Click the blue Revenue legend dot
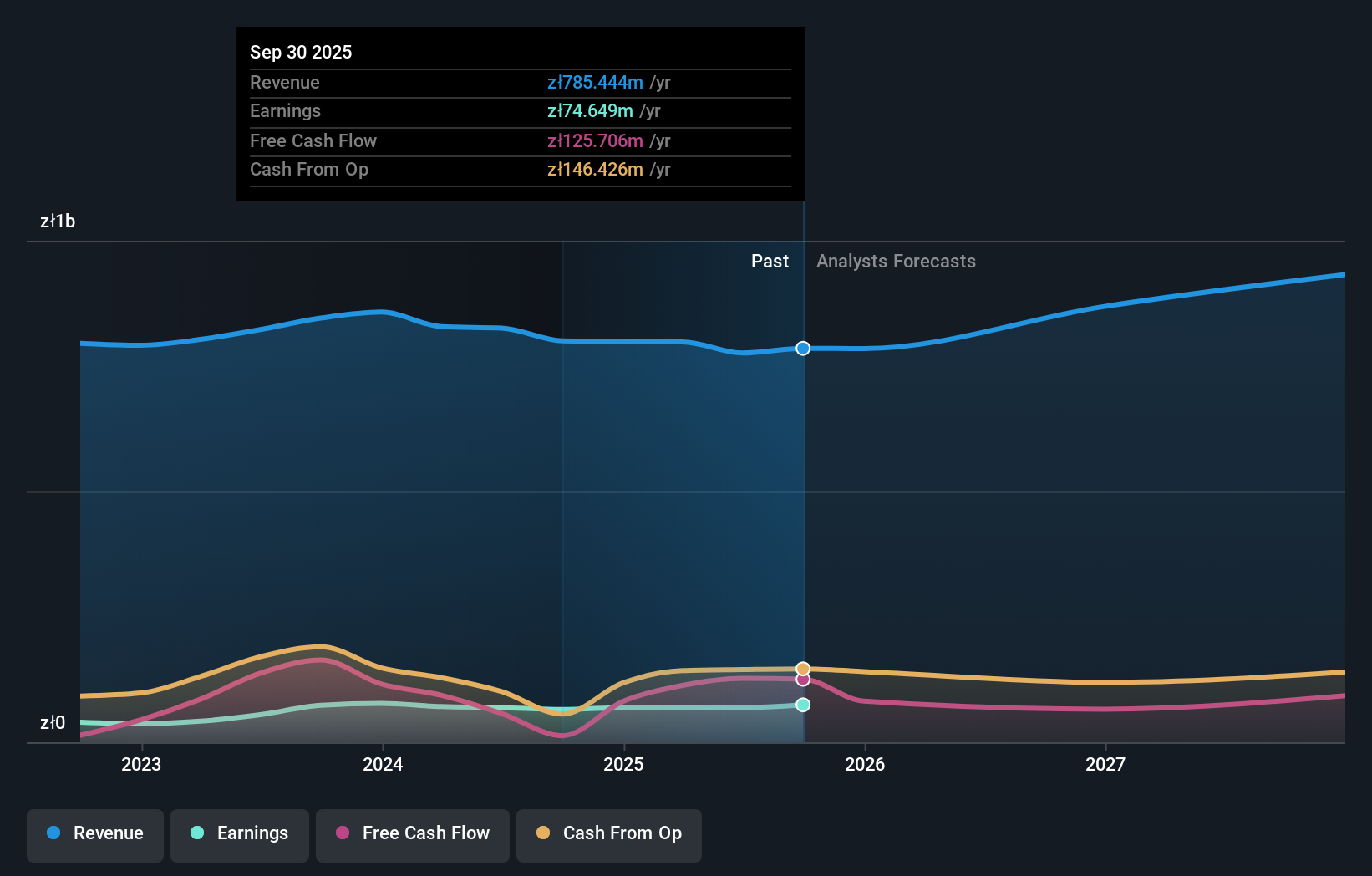The height and width of the screenshot is (876, 1372). click(53, 833)
